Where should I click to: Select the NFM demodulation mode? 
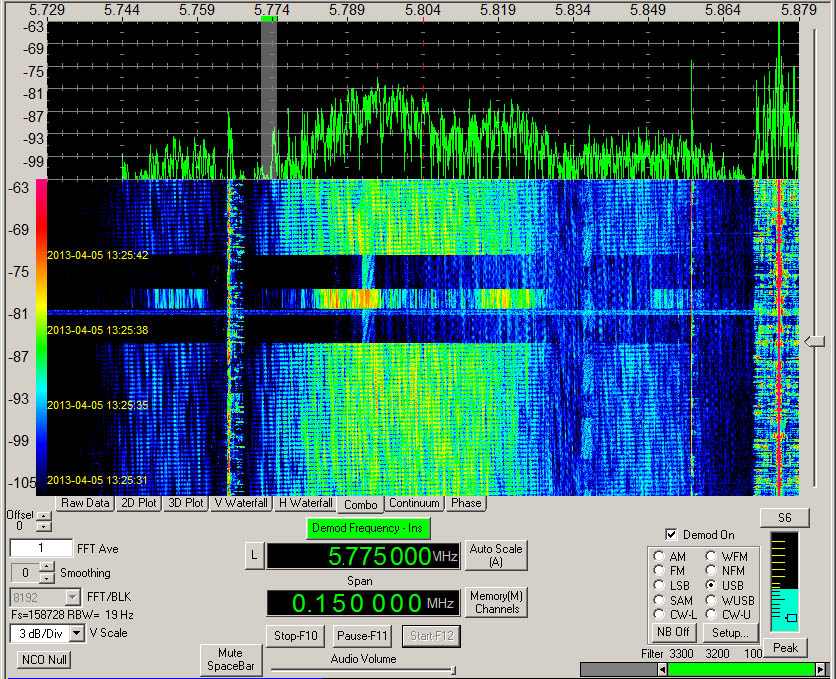click(711, 570)
